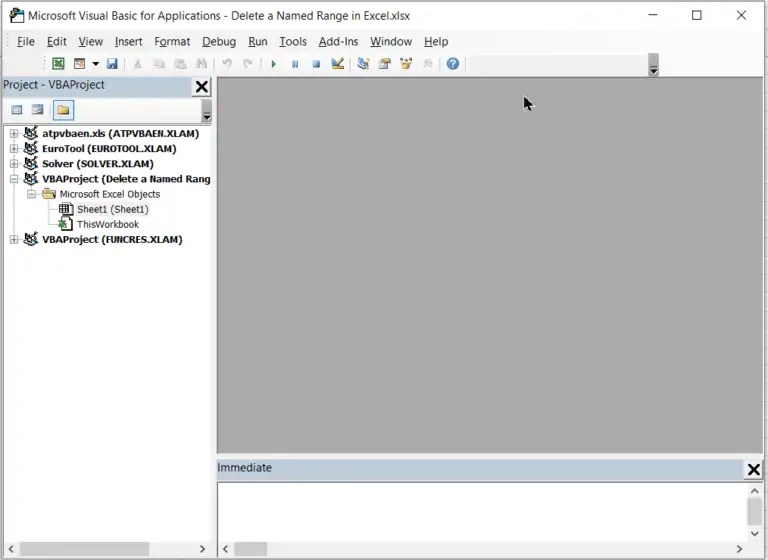Select atpvbaen.xls (ATPVBAEN.XLAM) project

[120, 133]
